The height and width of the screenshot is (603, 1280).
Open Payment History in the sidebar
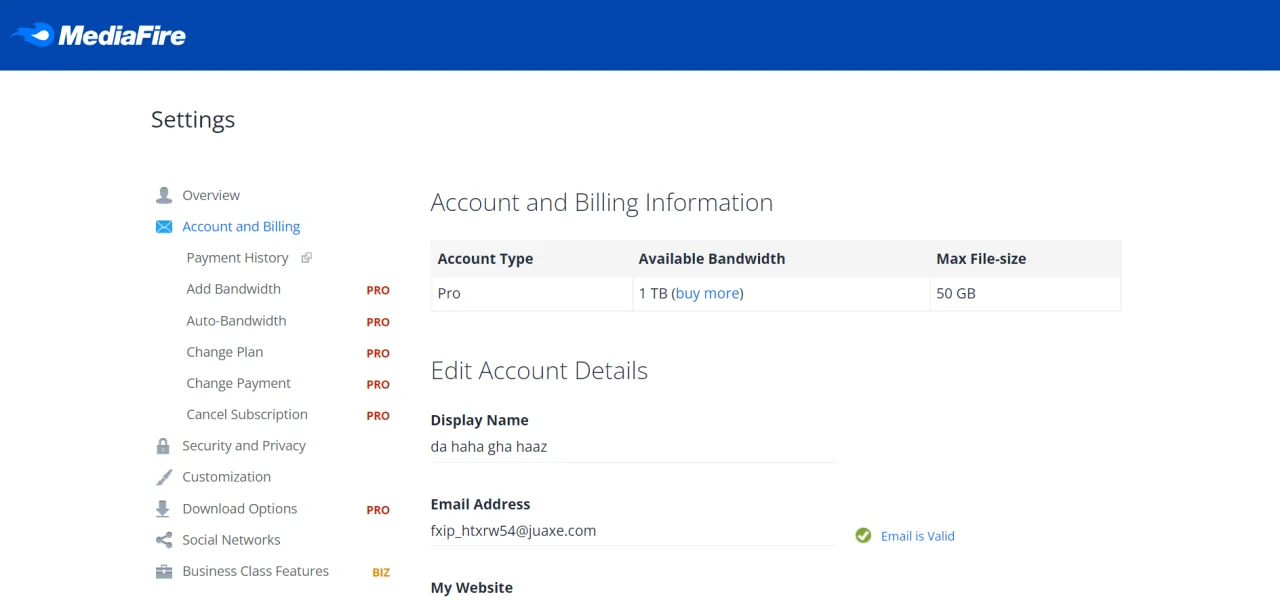237,258
